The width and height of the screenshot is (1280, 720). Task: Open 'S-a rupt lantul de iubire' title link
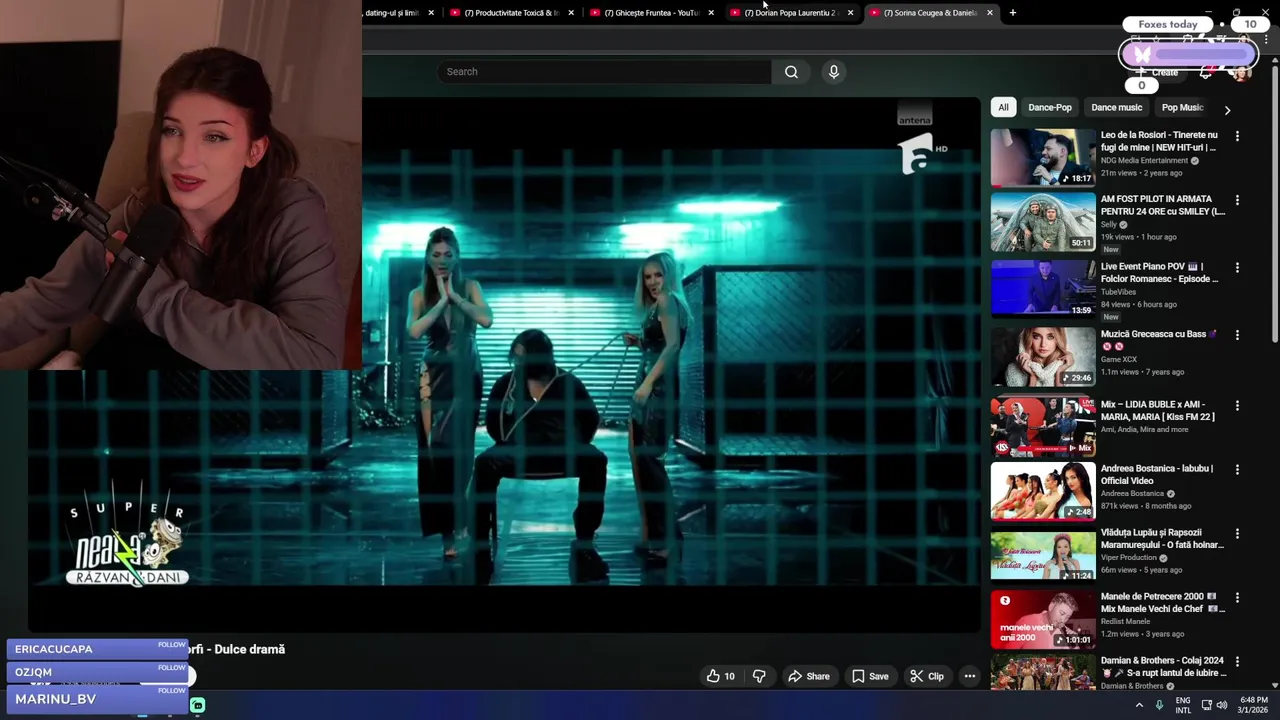1164,667
